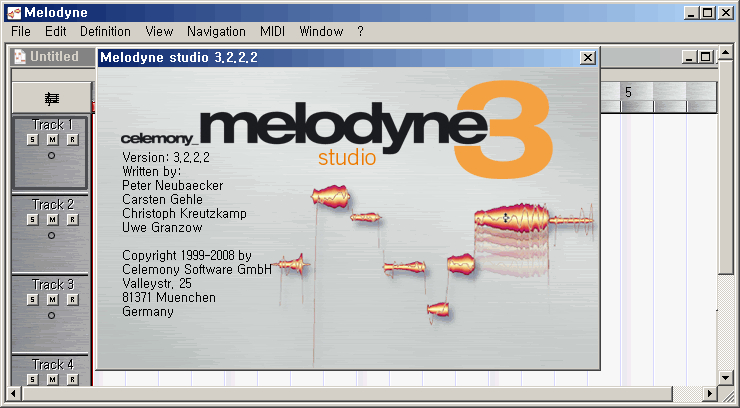Open the View menu
Screen dimensions: 740x408
(159, 32)
